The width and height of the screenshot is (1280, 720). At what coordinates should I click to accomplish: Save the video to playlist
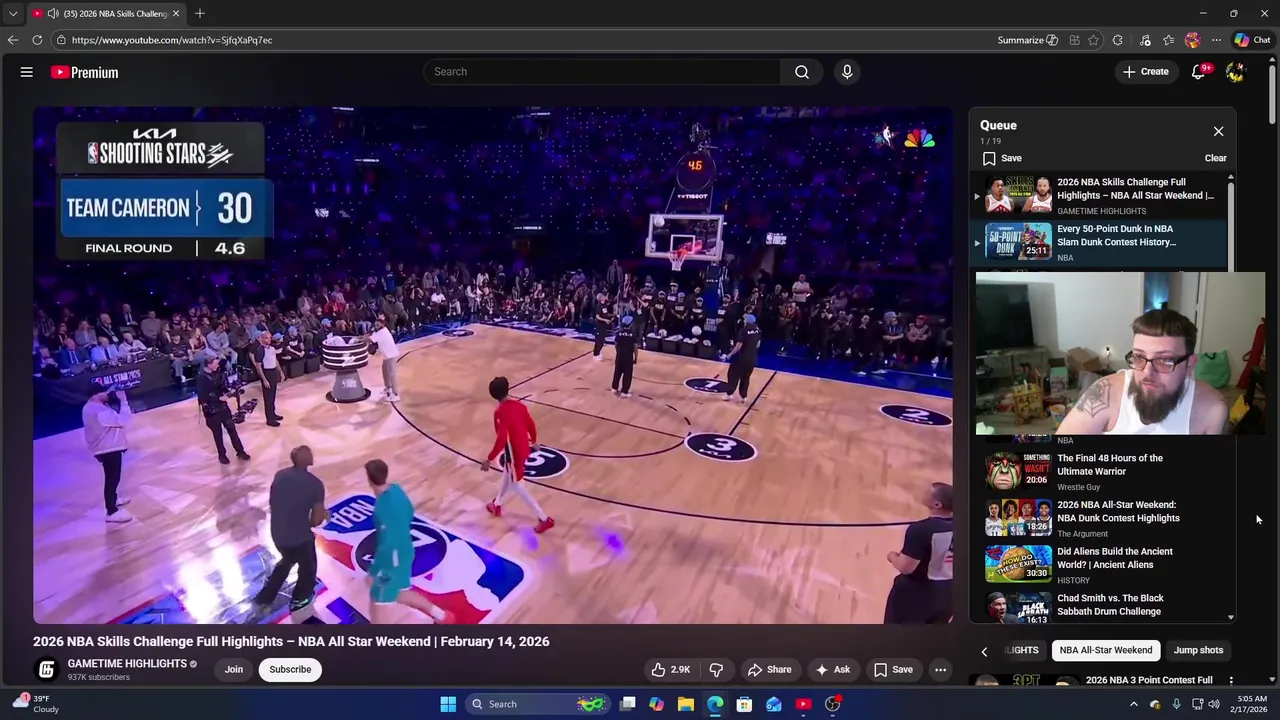(x=893, y=670)
